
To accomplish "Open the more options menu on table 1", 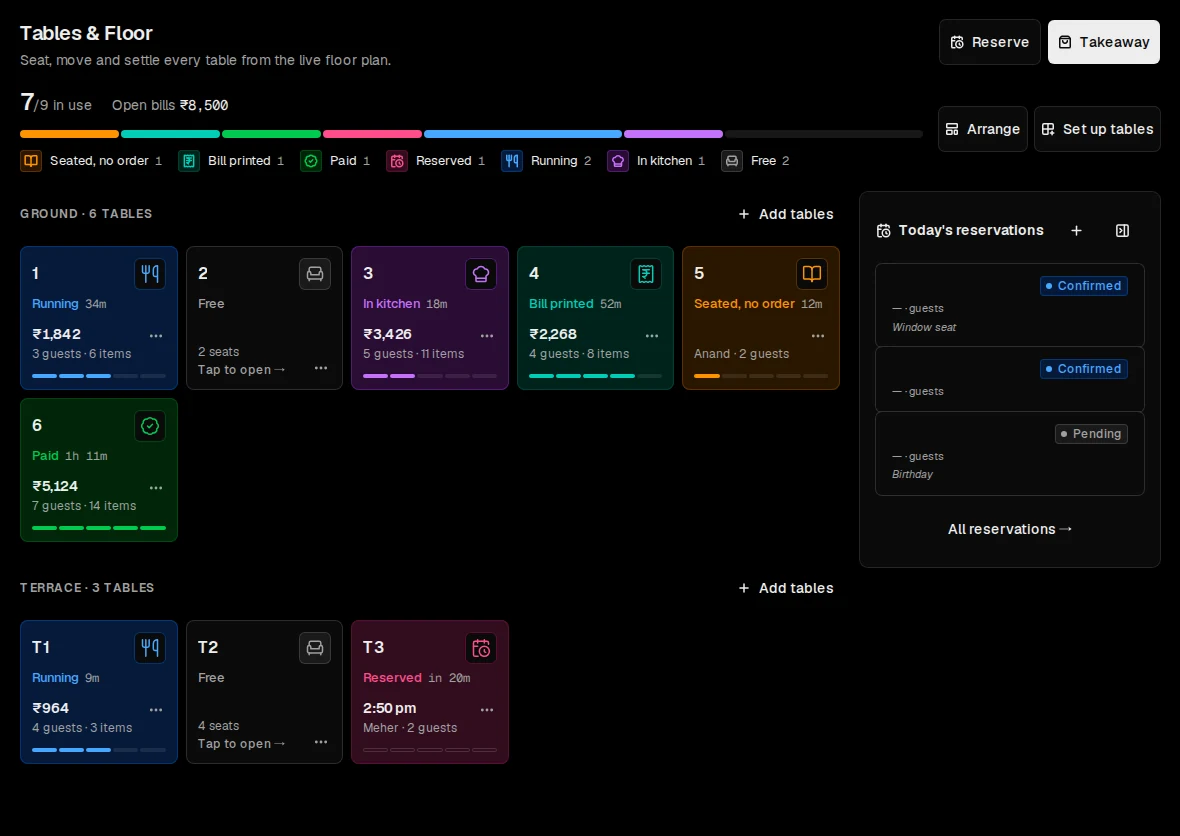I will click(x=156, y=336).
